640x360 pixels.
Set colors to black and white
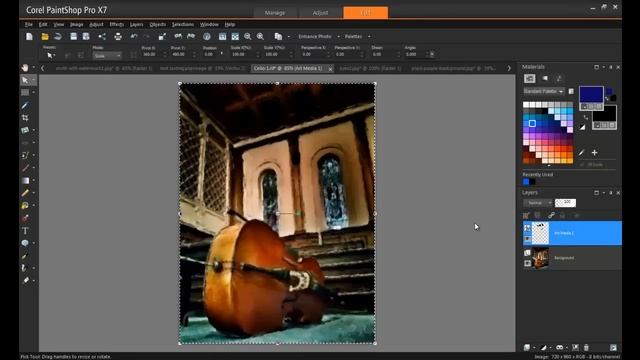(583, 127)
